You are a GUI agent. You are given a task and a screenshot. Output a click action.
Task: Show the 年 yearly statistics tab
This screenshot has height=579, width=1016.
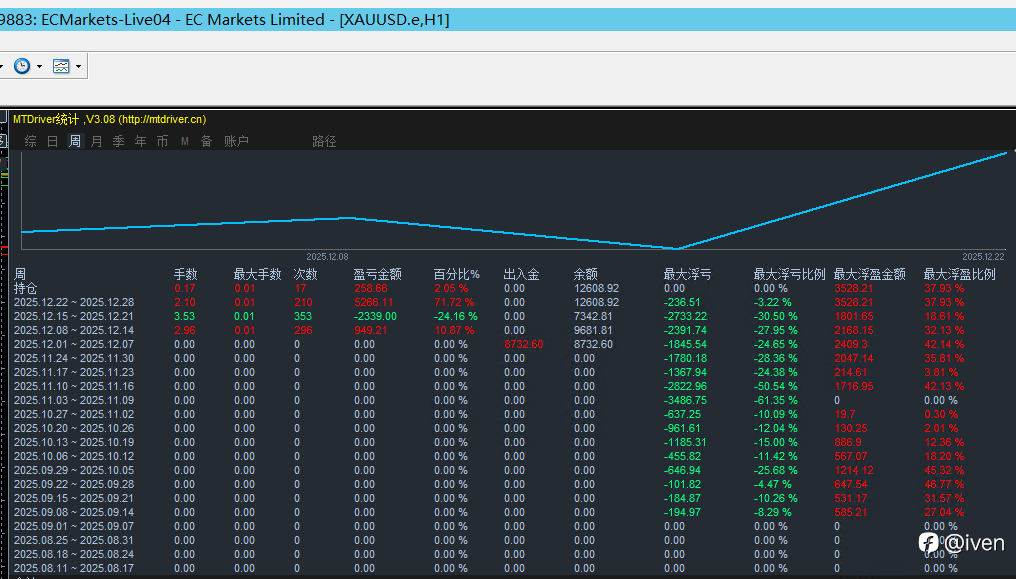click(x=141, y=142)
